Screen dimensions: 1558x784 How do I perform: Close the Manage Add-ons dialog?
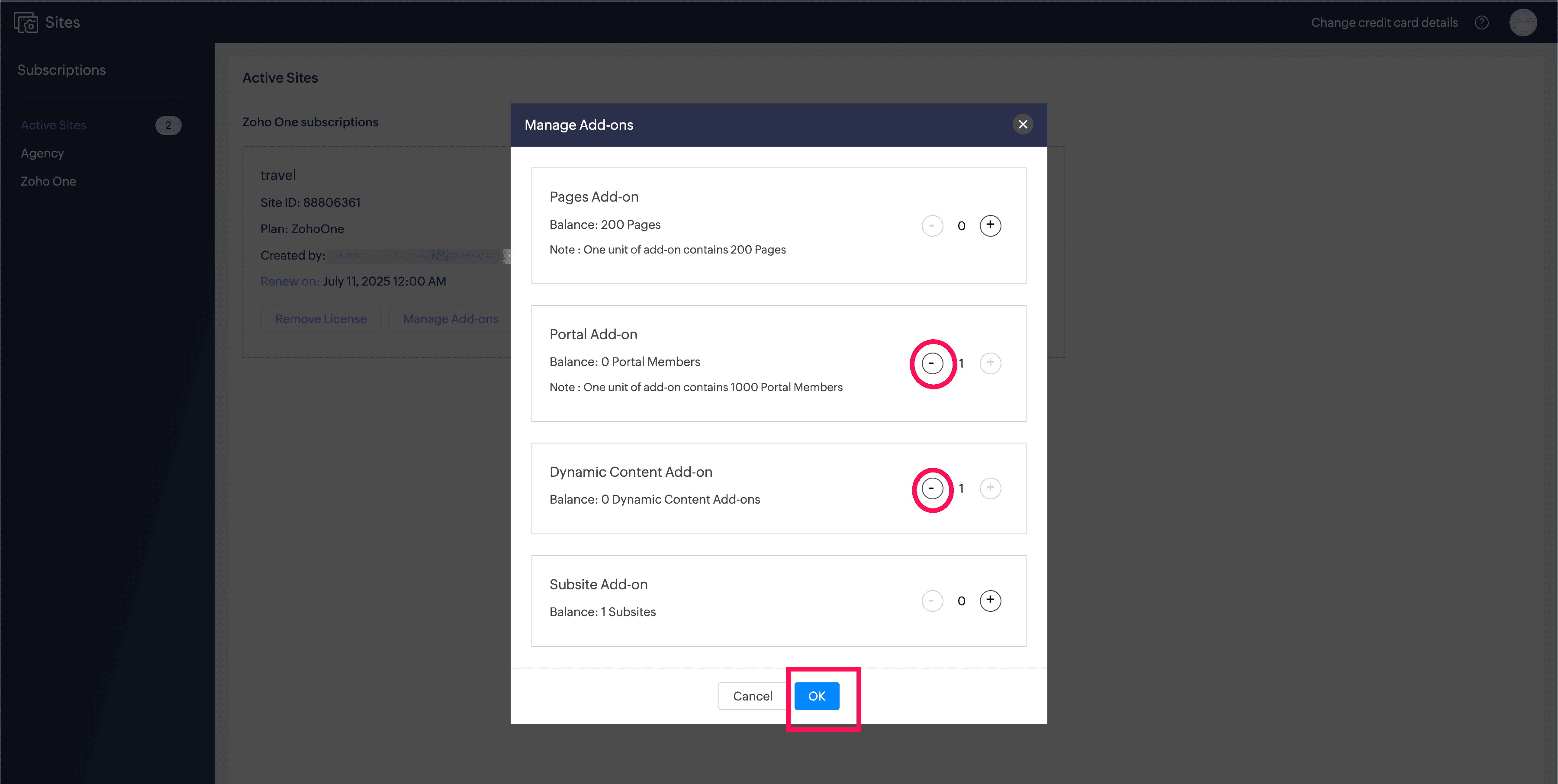click(x=1023, y=125)
